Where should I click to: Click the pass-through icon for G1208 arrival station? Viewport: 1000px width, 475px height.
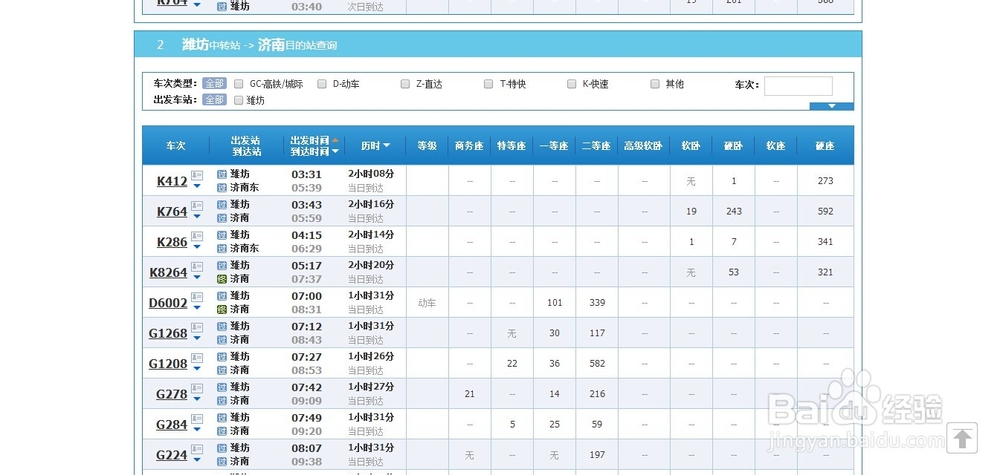(222, 370)
